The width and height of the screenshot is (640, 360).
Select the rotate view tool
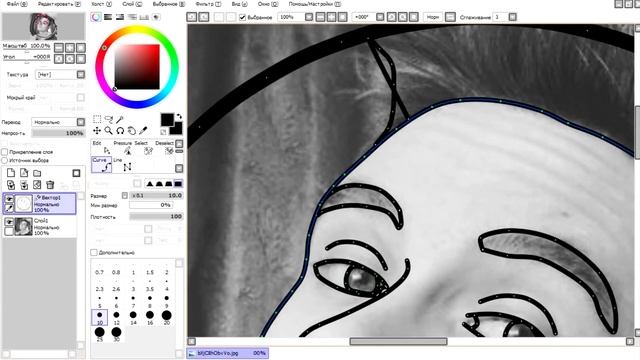pos(120,131)
